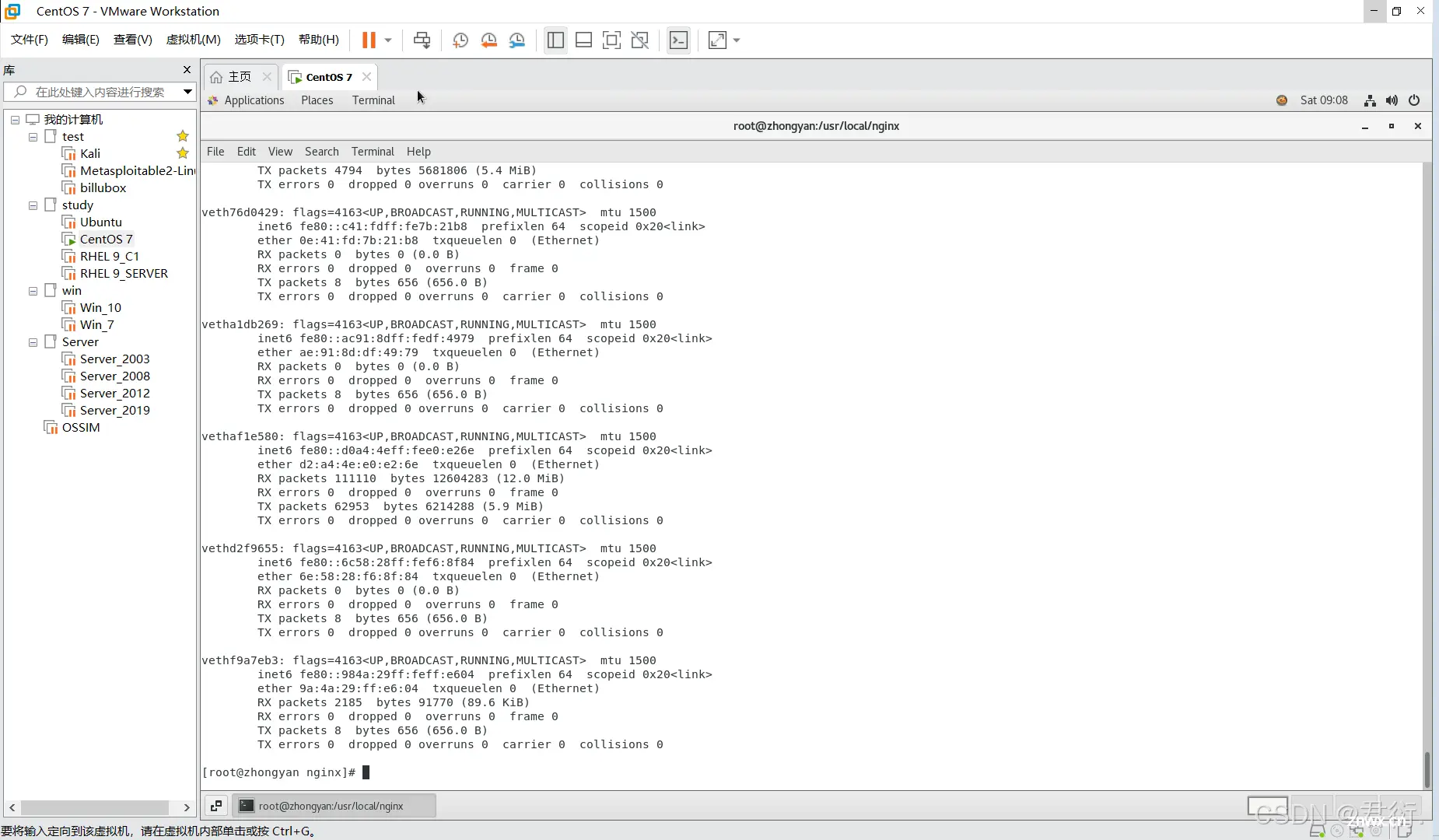
Task: Click the GNOME clock Sat 09:08
Action: click(1324, 100)
